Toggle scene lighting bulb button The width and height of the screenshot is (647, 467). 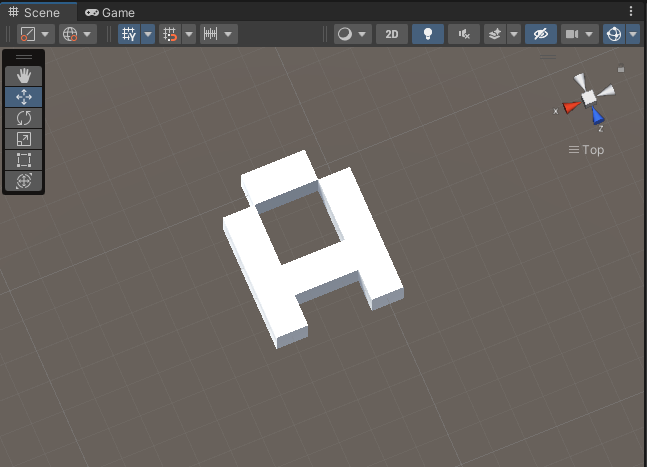point(428,34)
